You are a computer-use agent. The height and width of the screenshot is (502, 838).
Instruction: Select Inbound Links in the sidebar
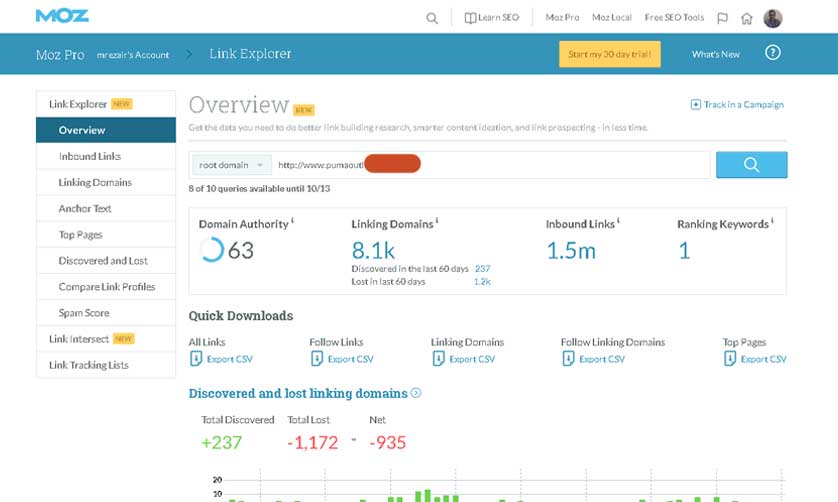[90, 156]
